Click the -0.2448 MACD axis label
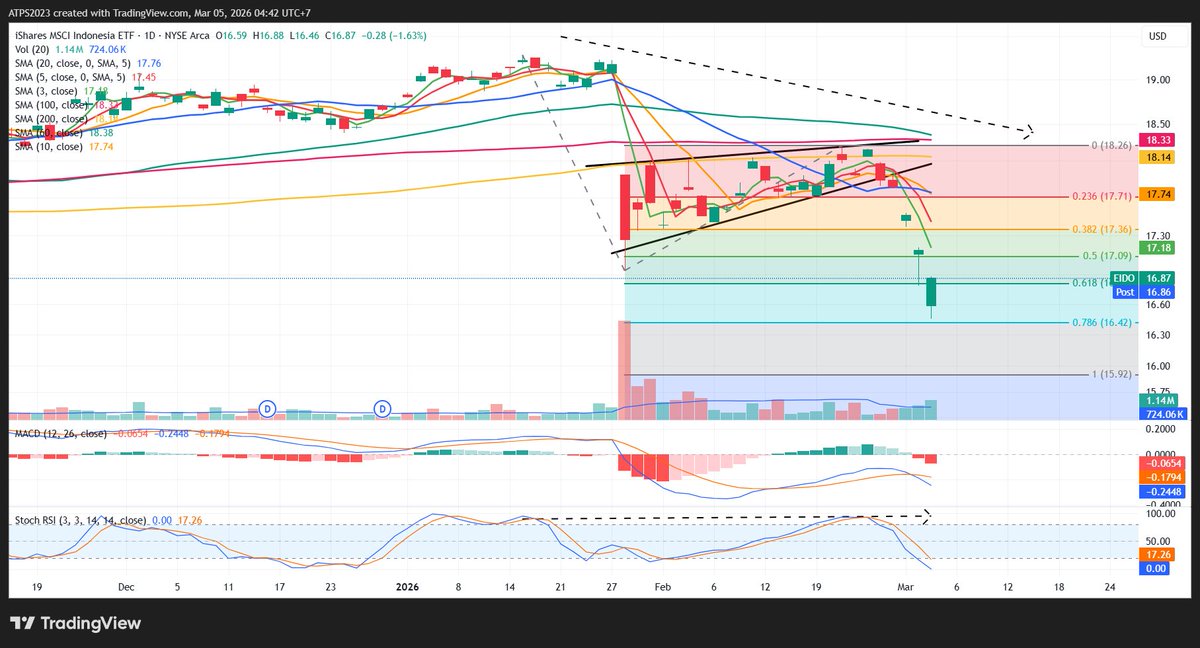The width and height of the screenshot is (1200, 648). pos(1164,491)
